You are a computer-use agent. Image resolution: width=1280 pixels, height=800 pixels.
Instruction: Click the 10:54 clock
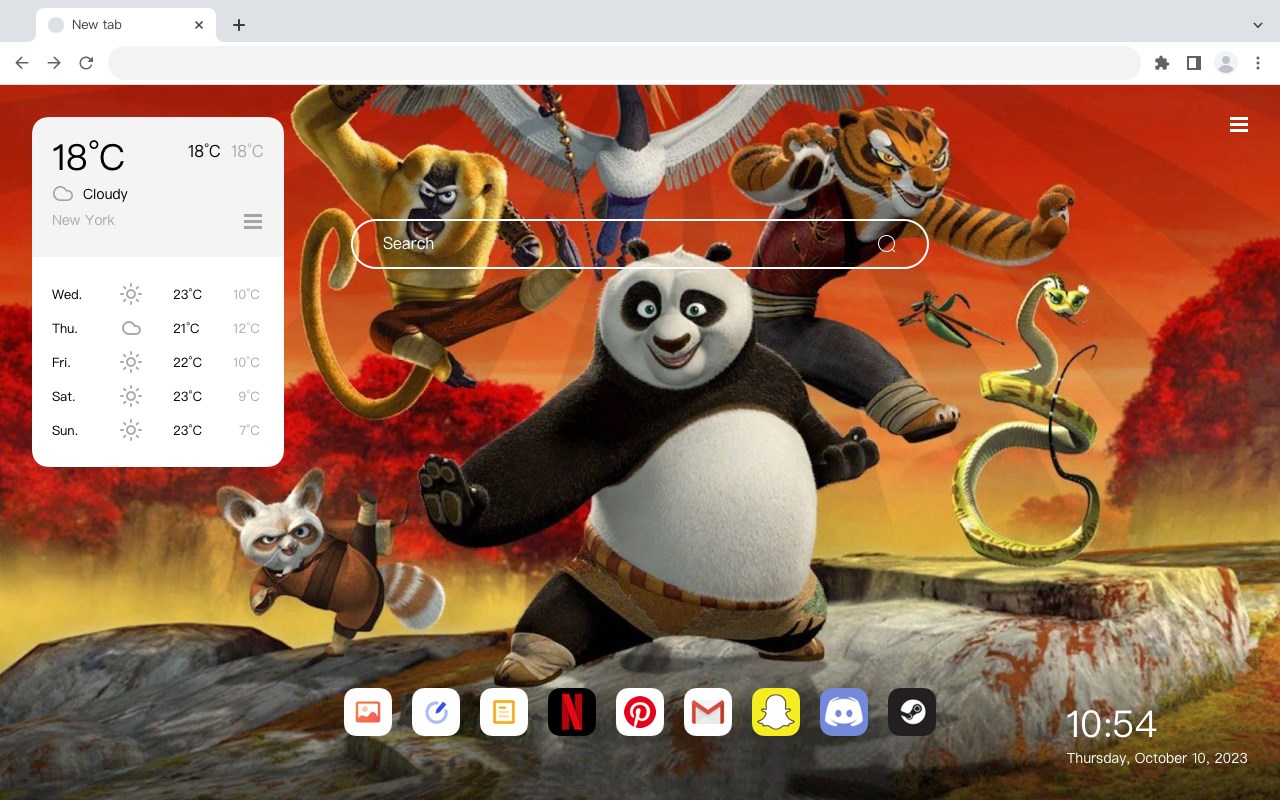tap(1111, 724)
